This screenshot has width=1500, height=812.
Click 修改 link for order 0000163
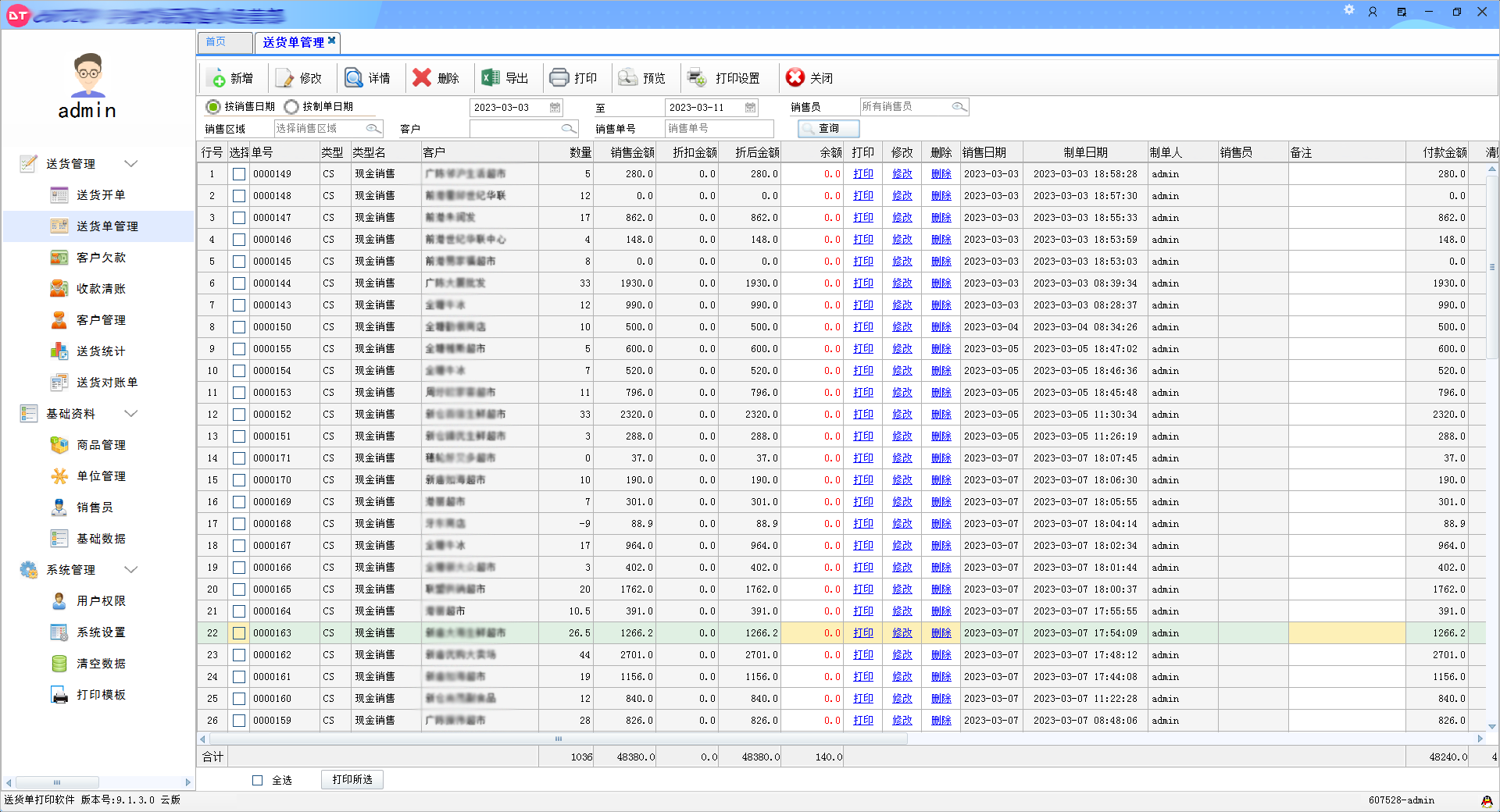(902, 633)
